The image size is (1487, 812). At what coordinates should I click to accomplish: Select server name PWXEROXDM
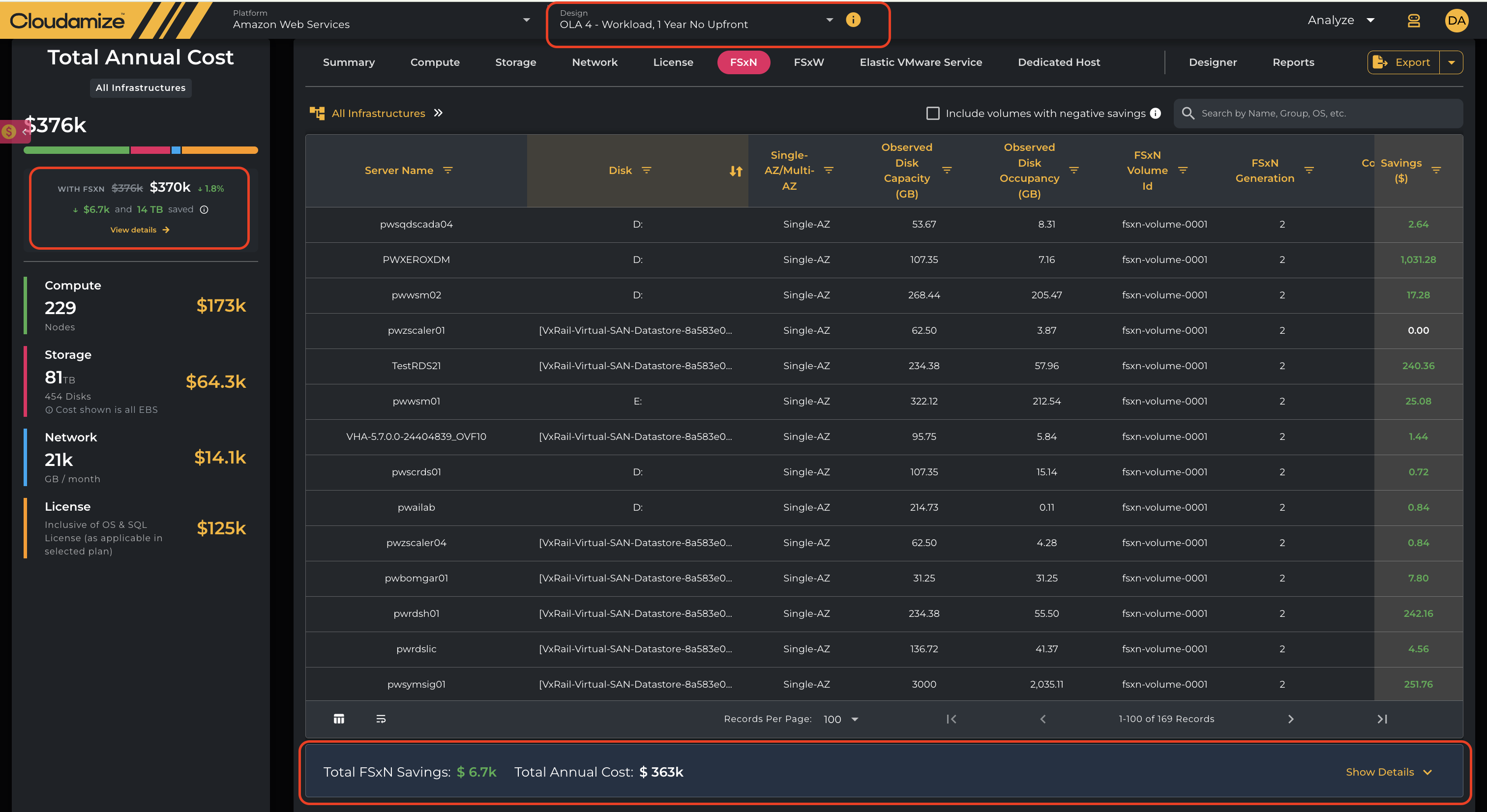416,260
